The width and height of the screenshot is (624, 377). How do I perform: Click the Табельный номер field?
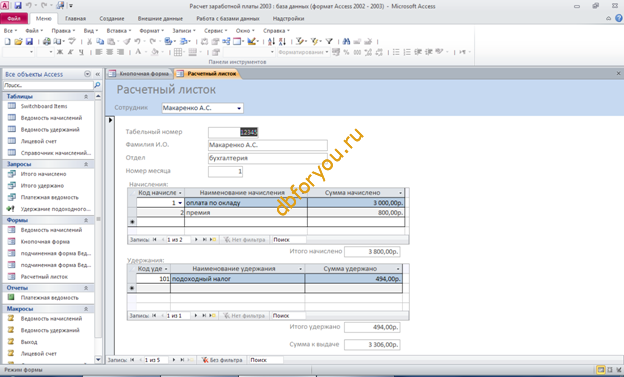(233, 132)
